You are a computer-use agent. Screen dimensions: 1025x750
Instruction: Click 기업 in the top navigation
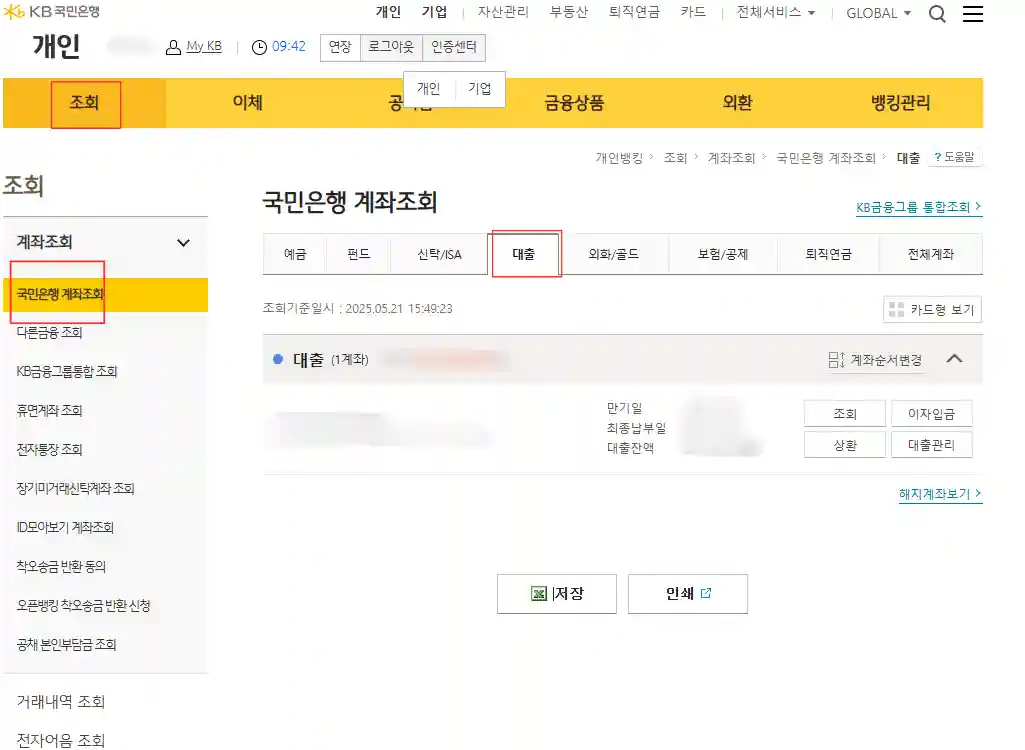[x=435, y=12]
